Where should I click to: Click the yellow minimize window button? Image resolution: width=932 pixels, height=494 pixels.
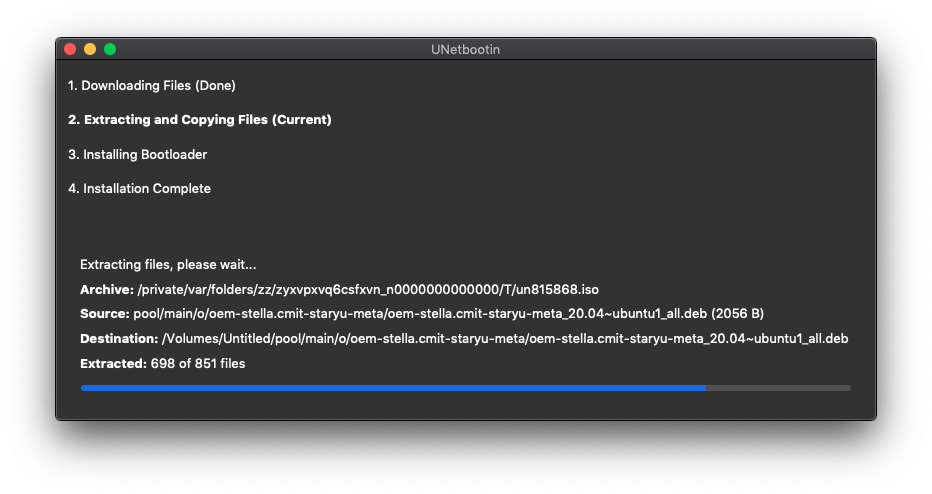(90, 49)
